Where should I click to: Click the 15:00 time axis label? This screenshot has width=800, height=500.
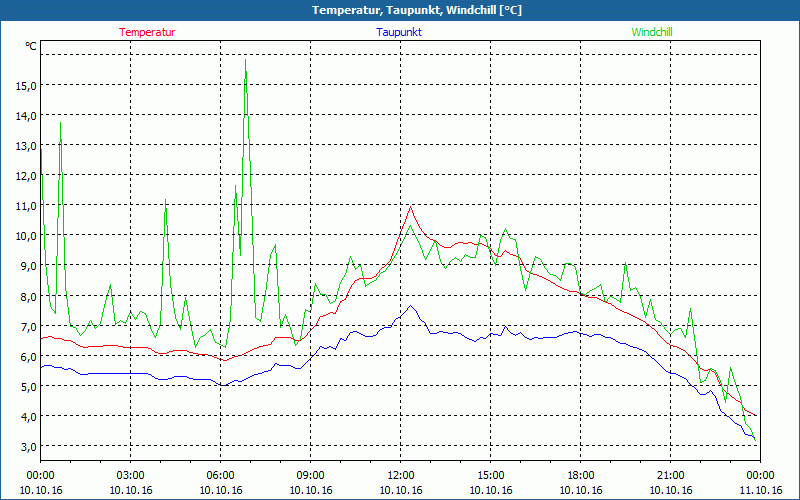[491, 476]
